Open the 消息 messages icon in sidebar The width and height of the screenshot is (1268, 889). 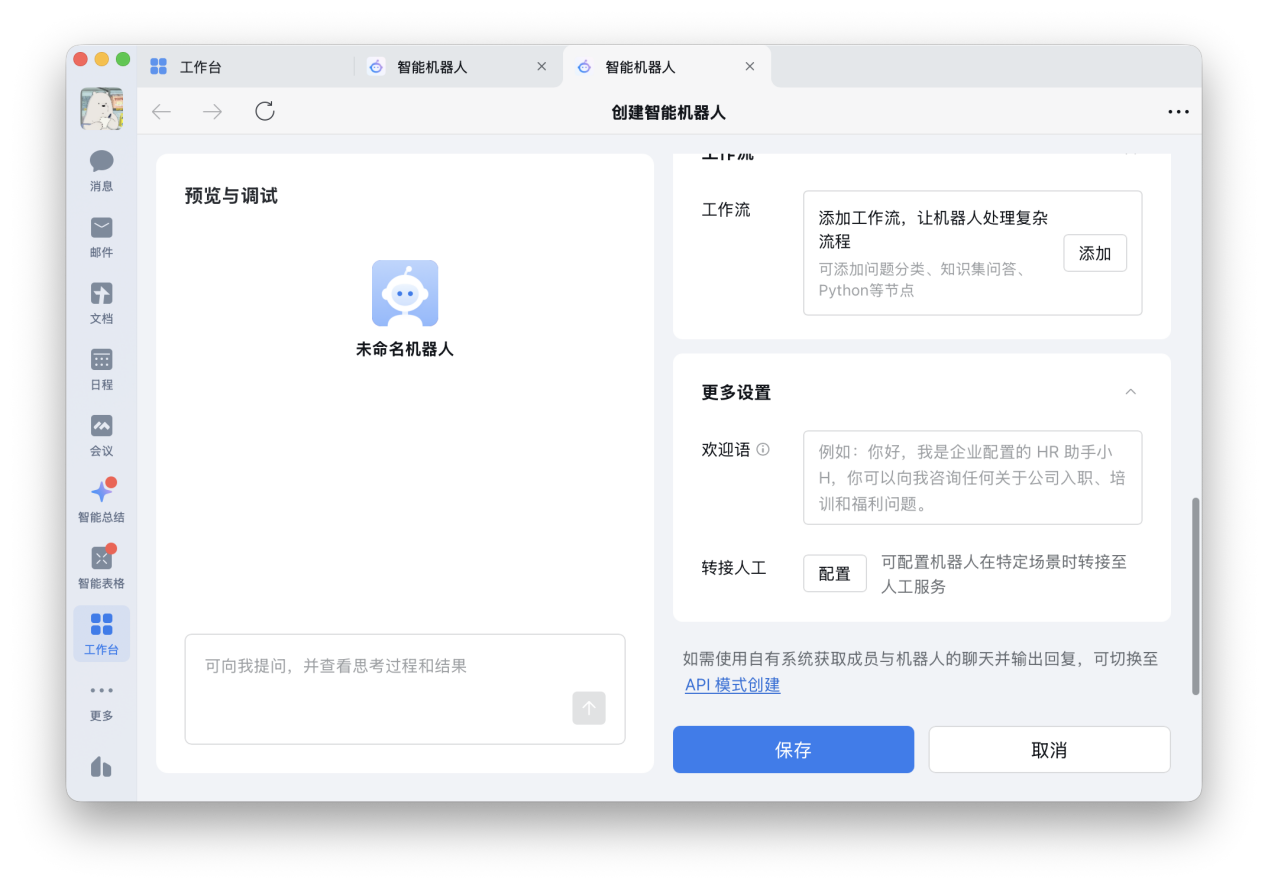[x=100, y=163]
